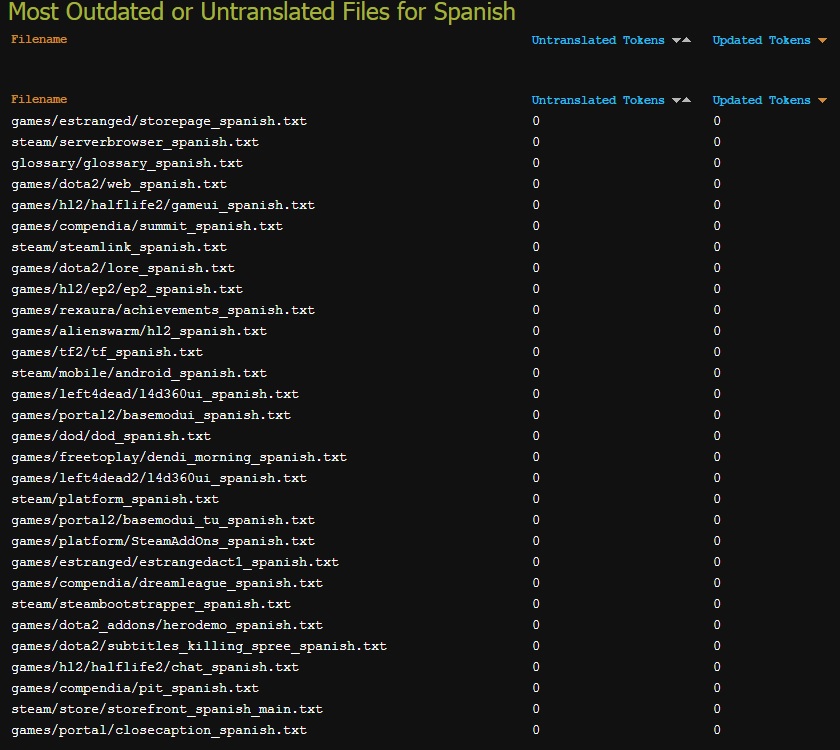
Task: Click the glossary/glossary_spanish.txt filename
Action: (127, 163)
